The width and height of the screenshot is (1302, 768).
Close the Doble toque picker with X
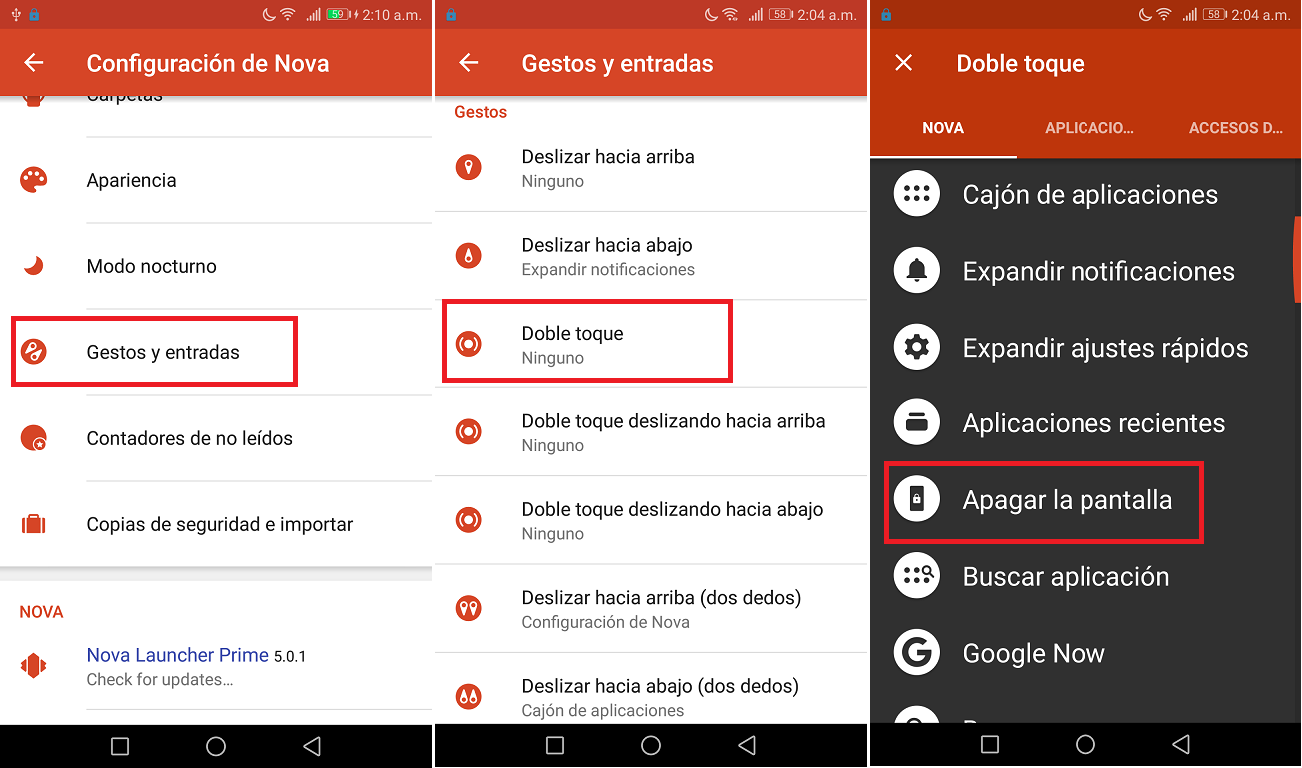903,63
